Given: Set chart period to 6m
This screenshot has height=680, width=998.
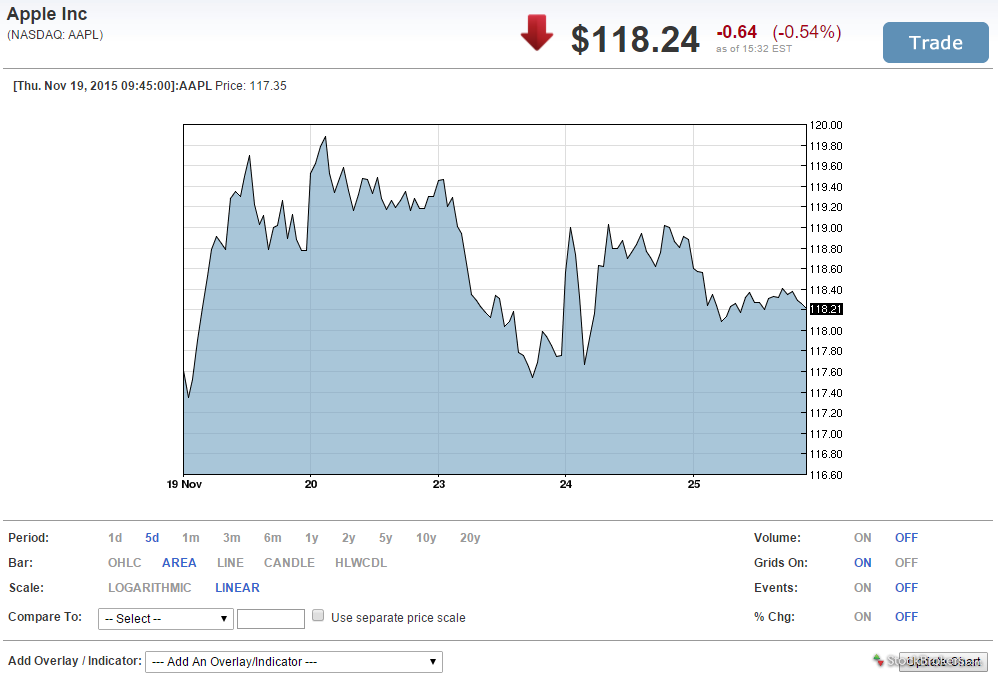Looking at the screenshot, I should pyautogui.click(x=272, y=538).
